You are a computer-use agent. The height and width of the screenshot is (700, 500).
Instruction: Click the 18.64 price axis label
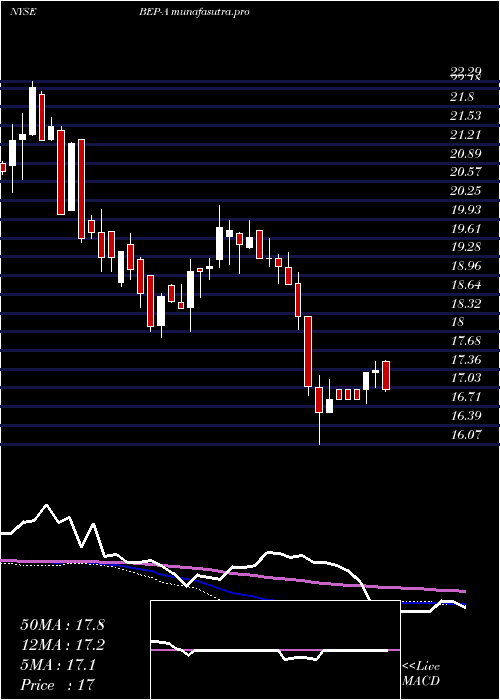(x=466, y=285)
